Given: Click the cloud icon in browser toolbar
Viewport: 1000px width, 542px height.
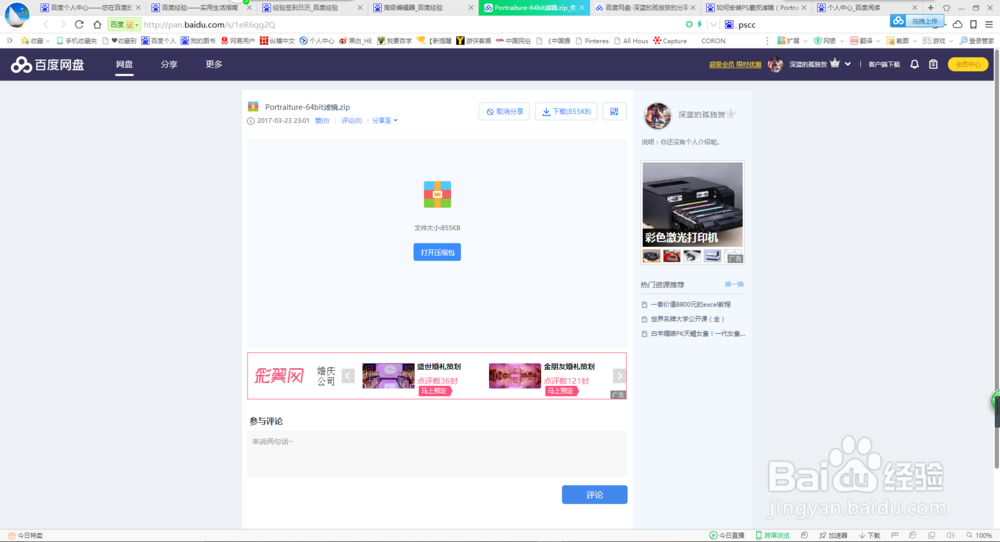Looking at the screenshot, I should click(x=957, y=24).
